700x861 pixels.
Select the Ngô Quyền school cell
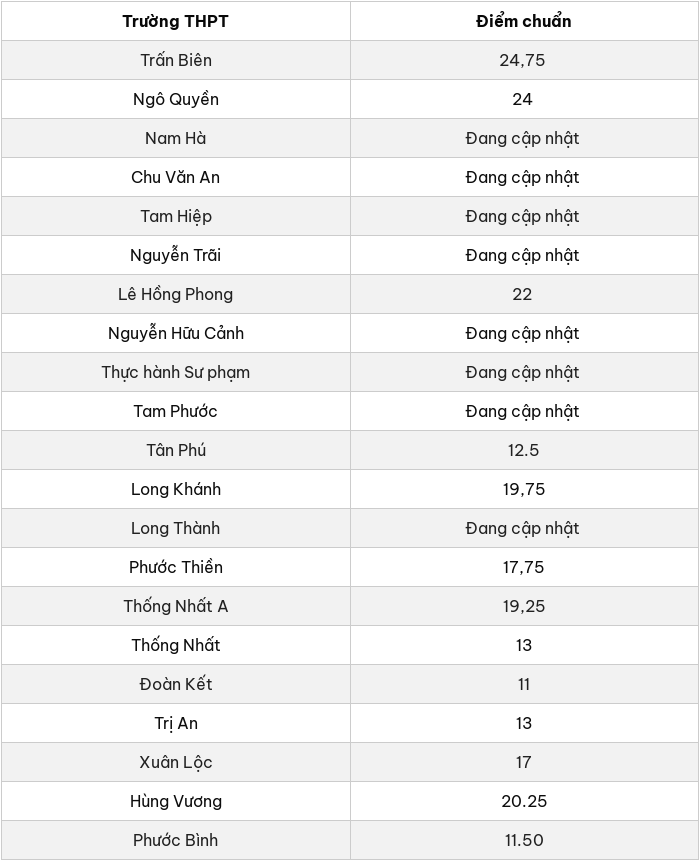176,99
